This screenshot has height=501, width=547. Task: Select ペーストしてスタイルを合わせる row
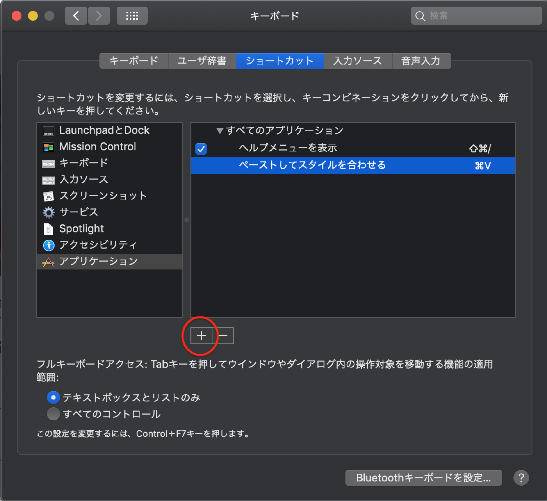point(353,165)
